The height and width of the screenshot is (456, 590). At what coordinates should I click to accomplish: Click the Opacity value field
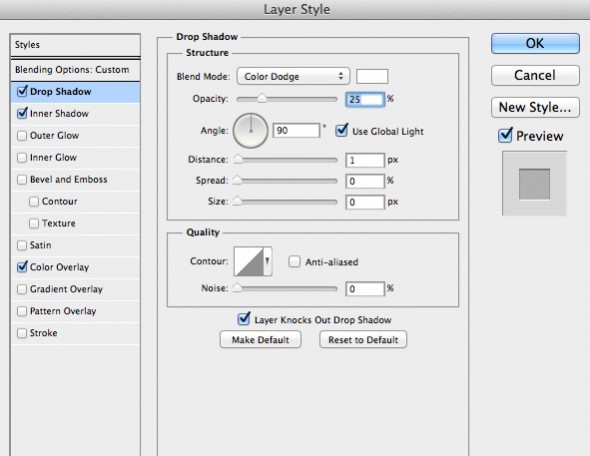(x=365, y=99)
